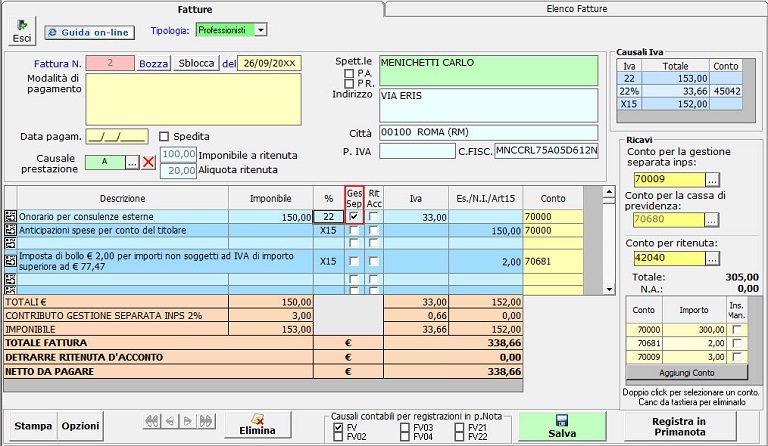The width and height of the screenshot is (768, 446).
Task: Switch to the Elenco Fatture tab
Action: (576, 9)
